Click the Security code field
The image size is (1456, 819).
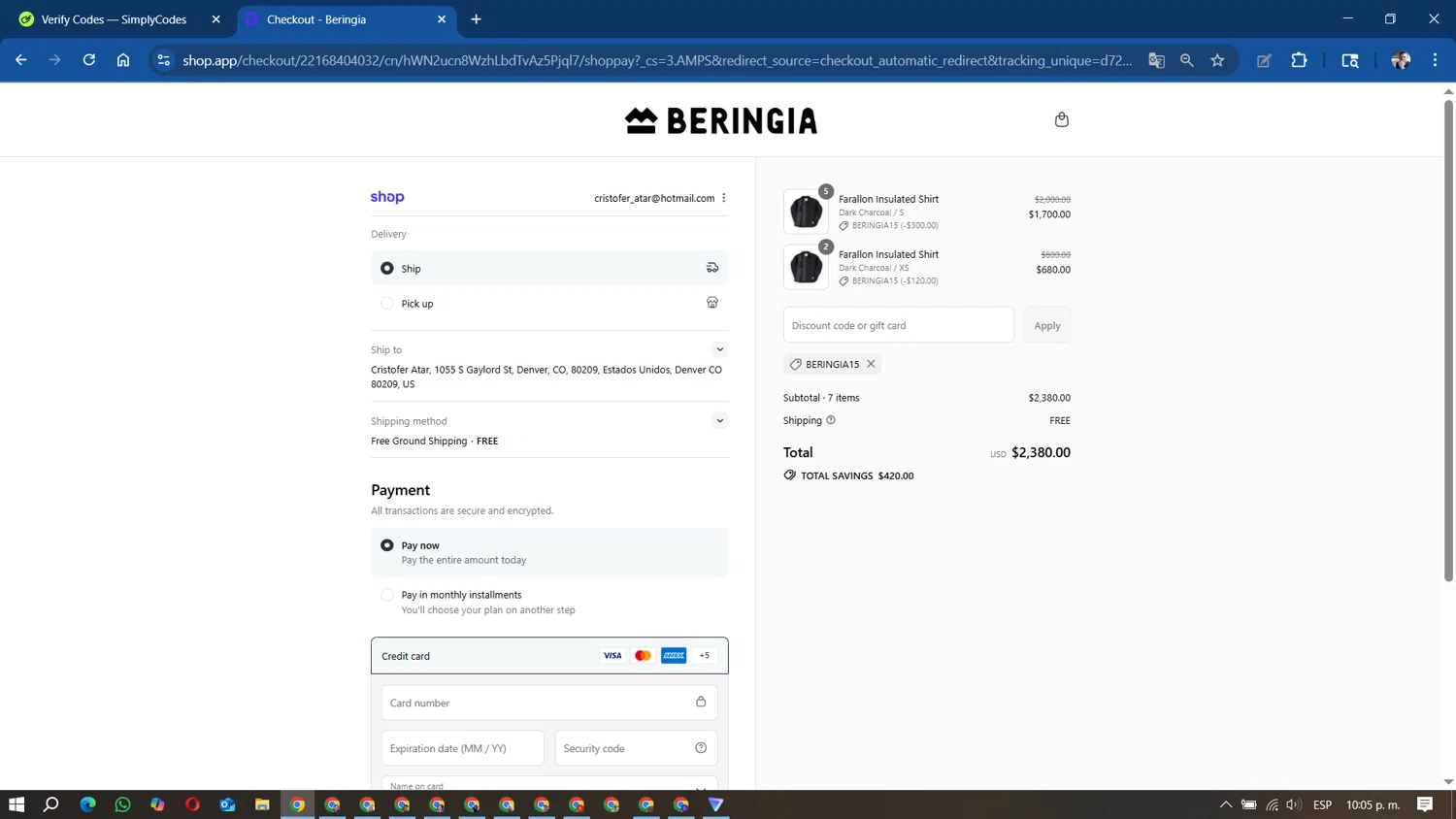click(x=636, y=748)
